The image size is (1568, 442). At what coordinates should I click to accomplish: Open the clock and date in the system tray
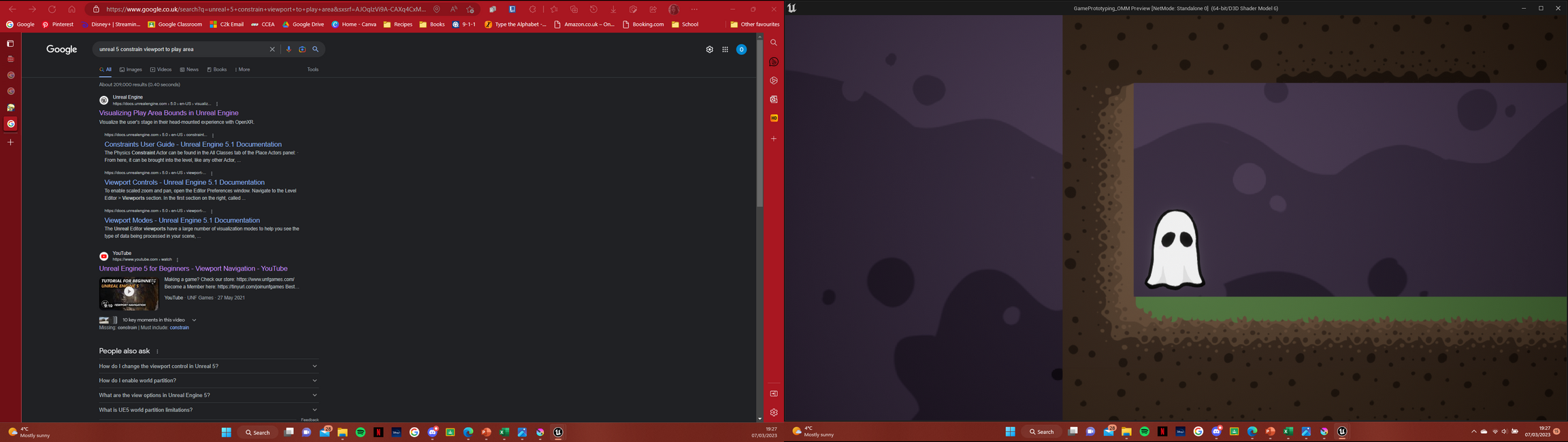click(x=1537, y=432)
